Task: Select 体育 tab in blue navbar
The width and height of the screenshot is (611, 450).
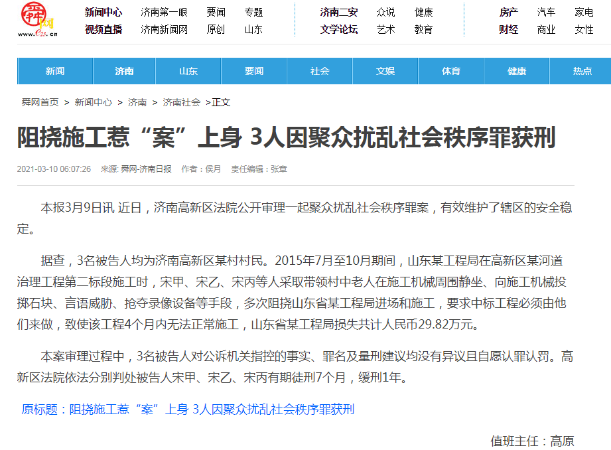Action: (x=451, y=71)
